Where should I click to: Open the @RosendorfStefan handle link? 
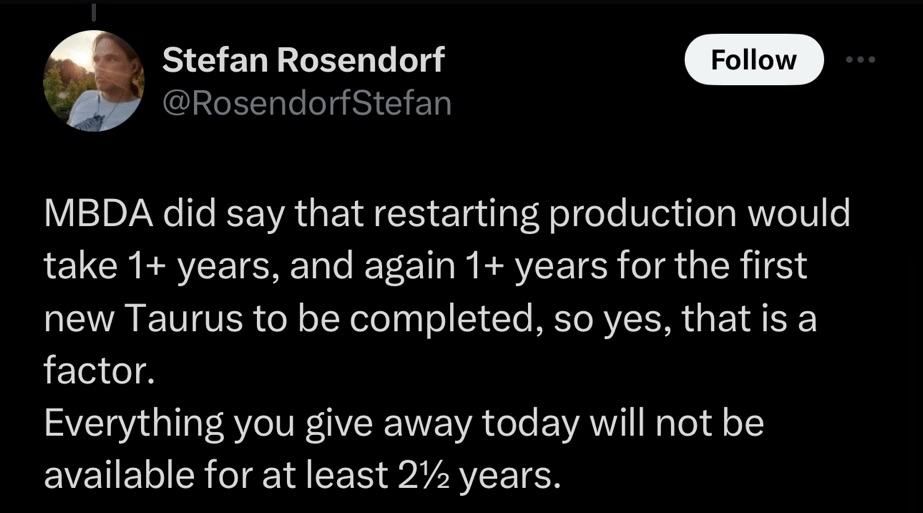tap(306, 102)
